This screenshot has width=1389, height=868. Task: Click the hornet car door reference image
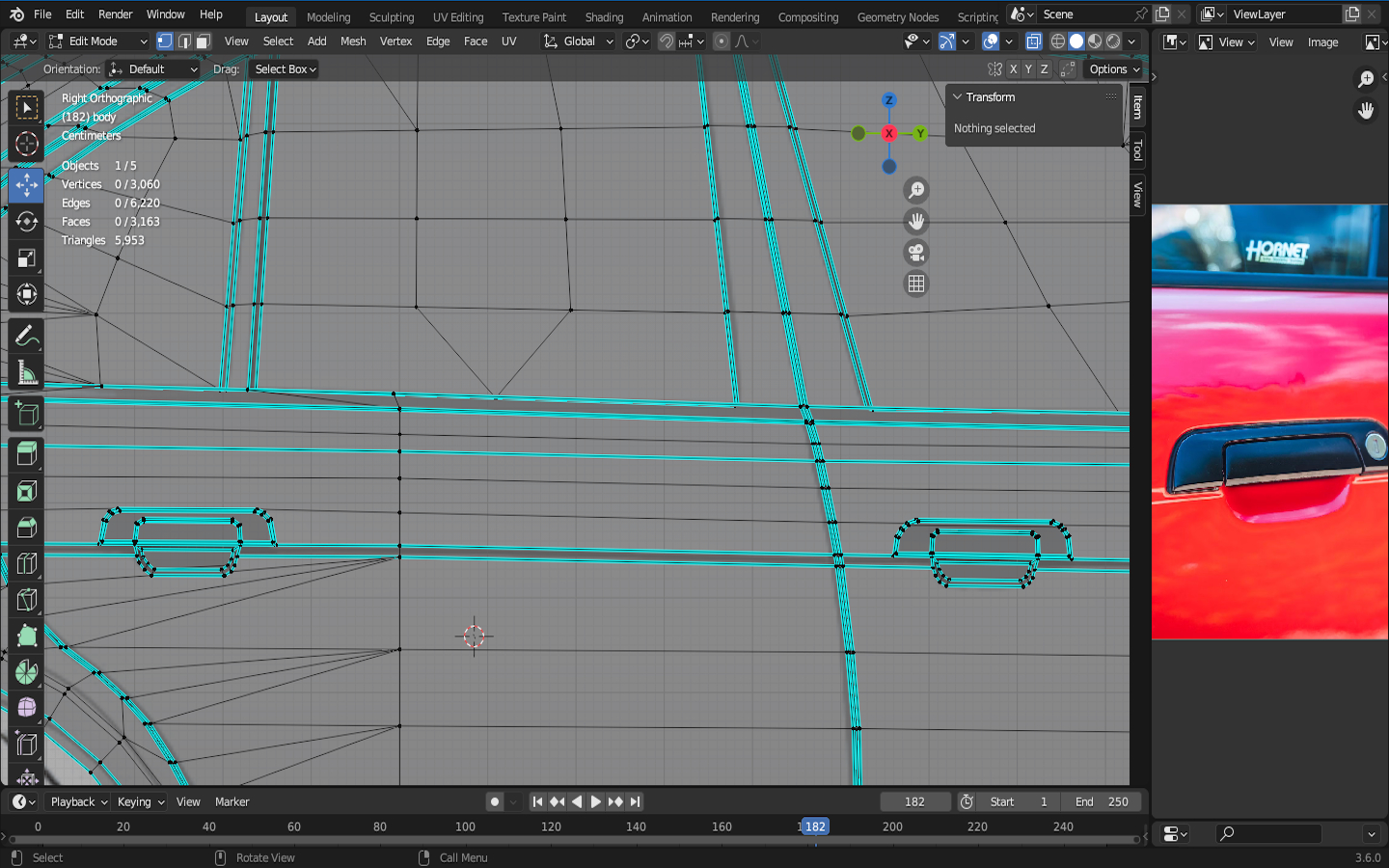1269,421
